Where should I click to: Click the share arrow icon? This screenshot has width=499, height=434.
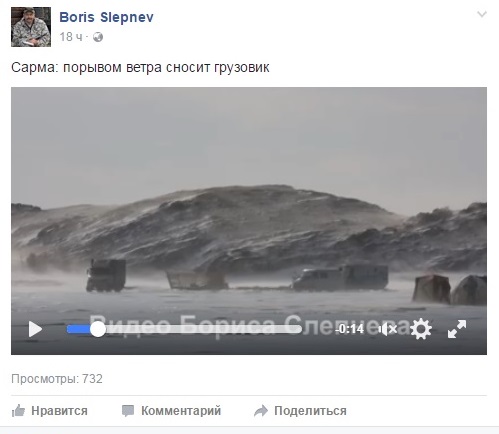(x=261, y=411)
